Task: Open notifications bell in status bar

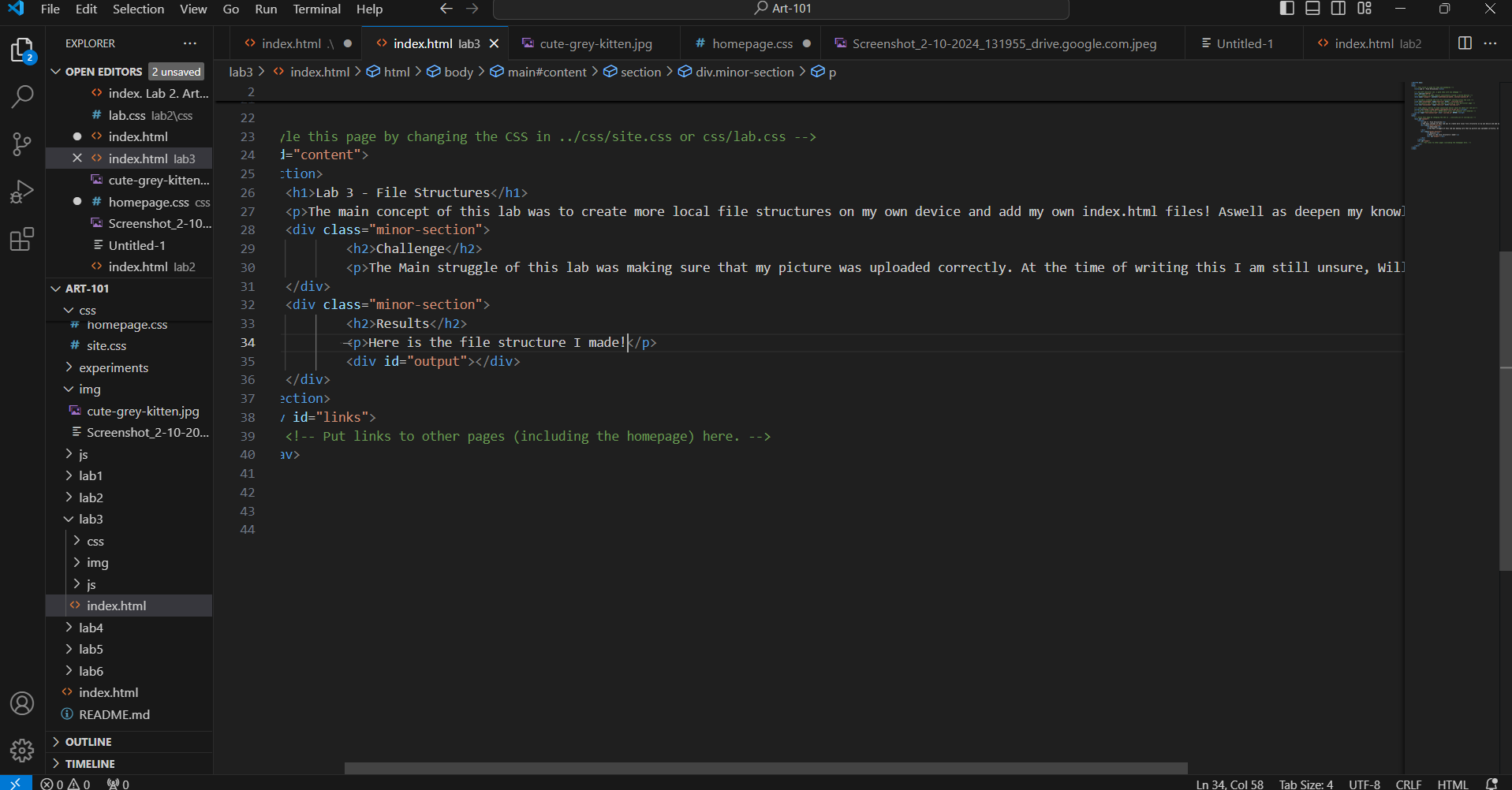Action: tap(1491, 784)
